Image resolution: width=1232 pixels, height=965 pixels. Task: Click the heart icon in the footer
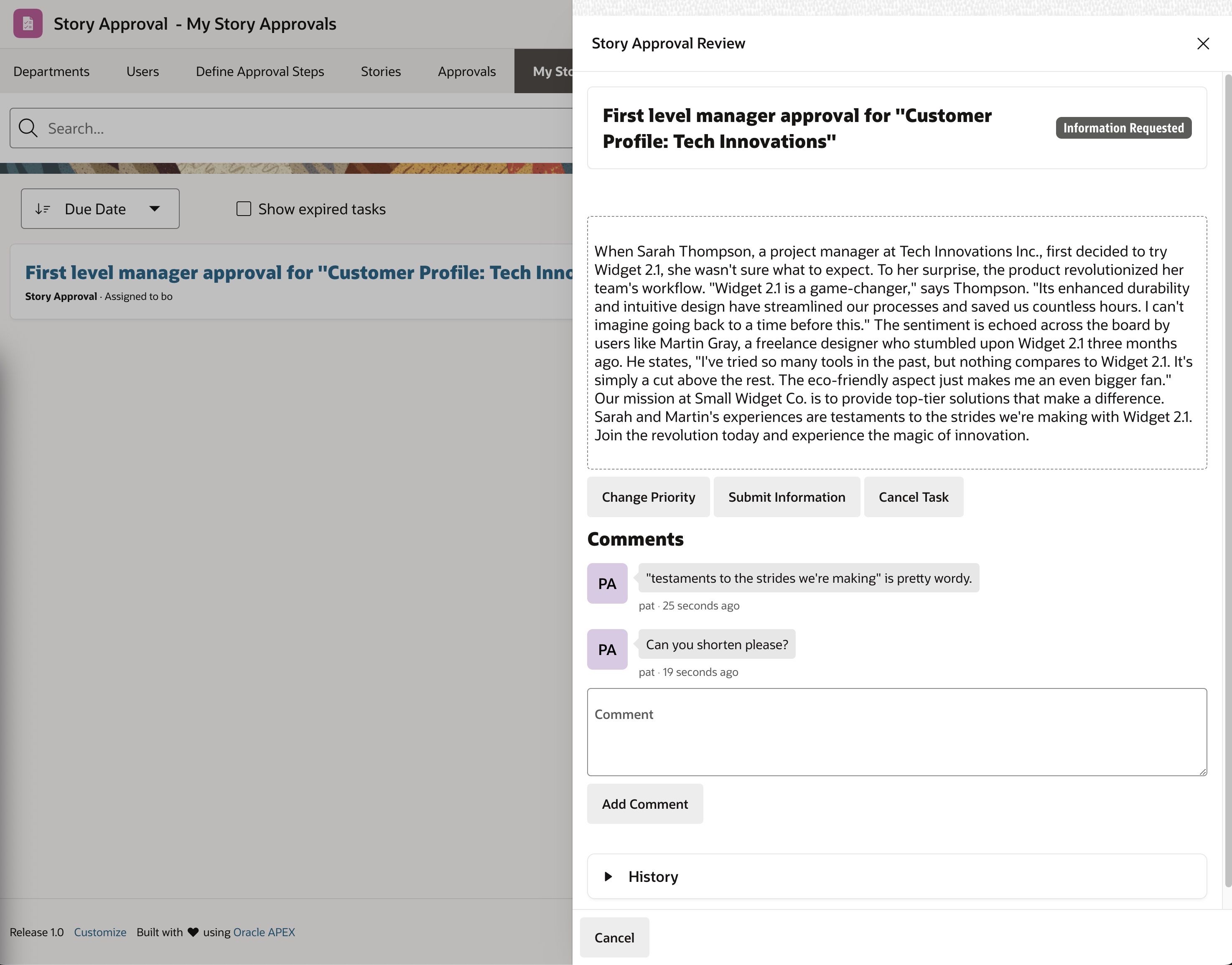tap(193, 932)
